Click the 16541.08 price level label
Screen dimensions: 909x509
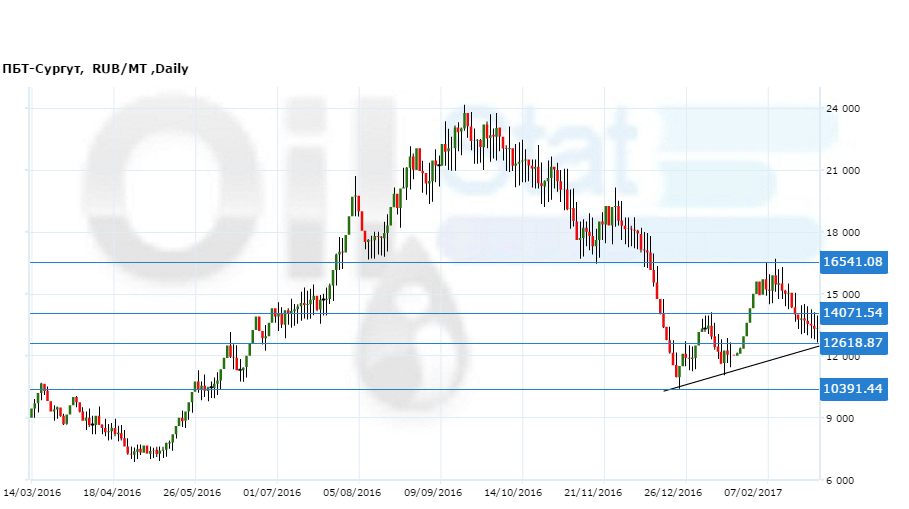click(x=852, y=262)
